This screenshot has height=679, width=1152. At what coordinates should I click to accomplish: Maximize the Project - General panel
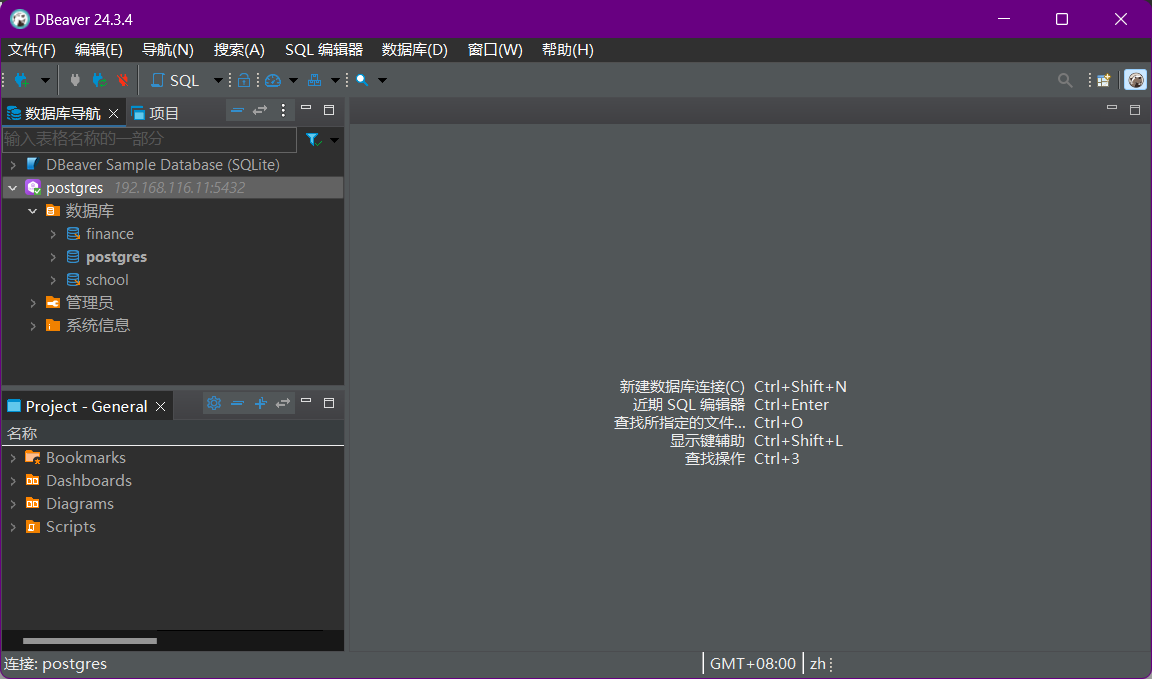[329, 403]
